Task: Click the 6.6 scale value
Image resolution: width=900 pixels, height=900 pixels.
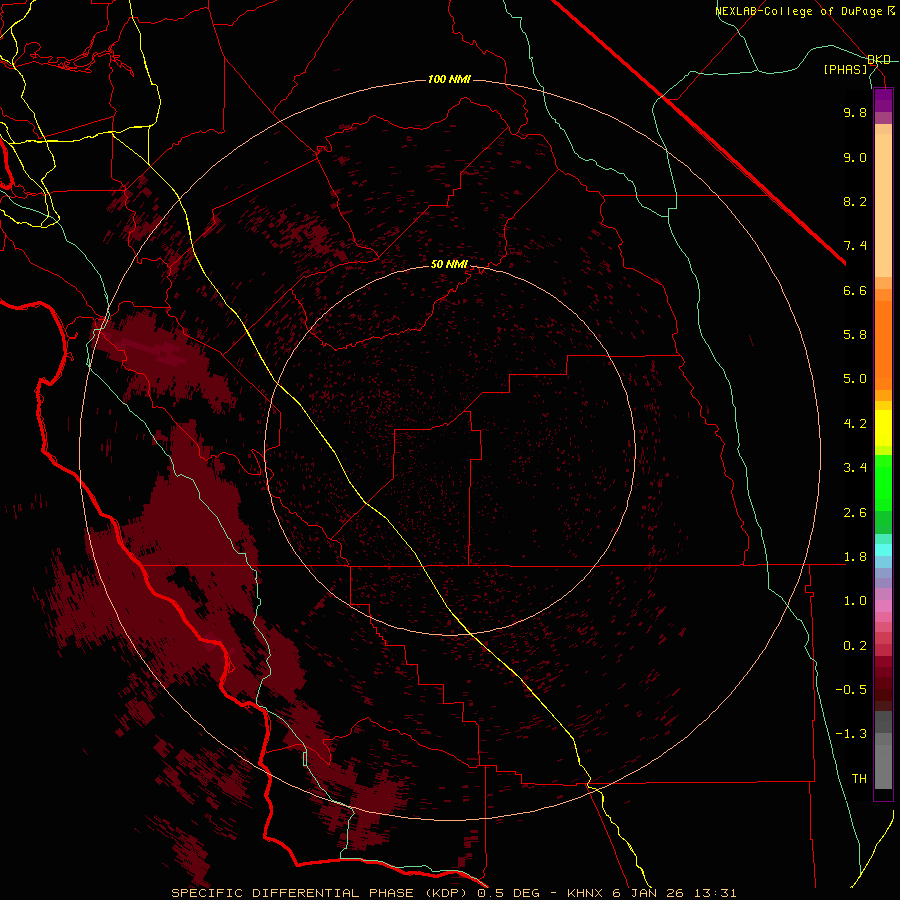Action: tap(855, 290)
